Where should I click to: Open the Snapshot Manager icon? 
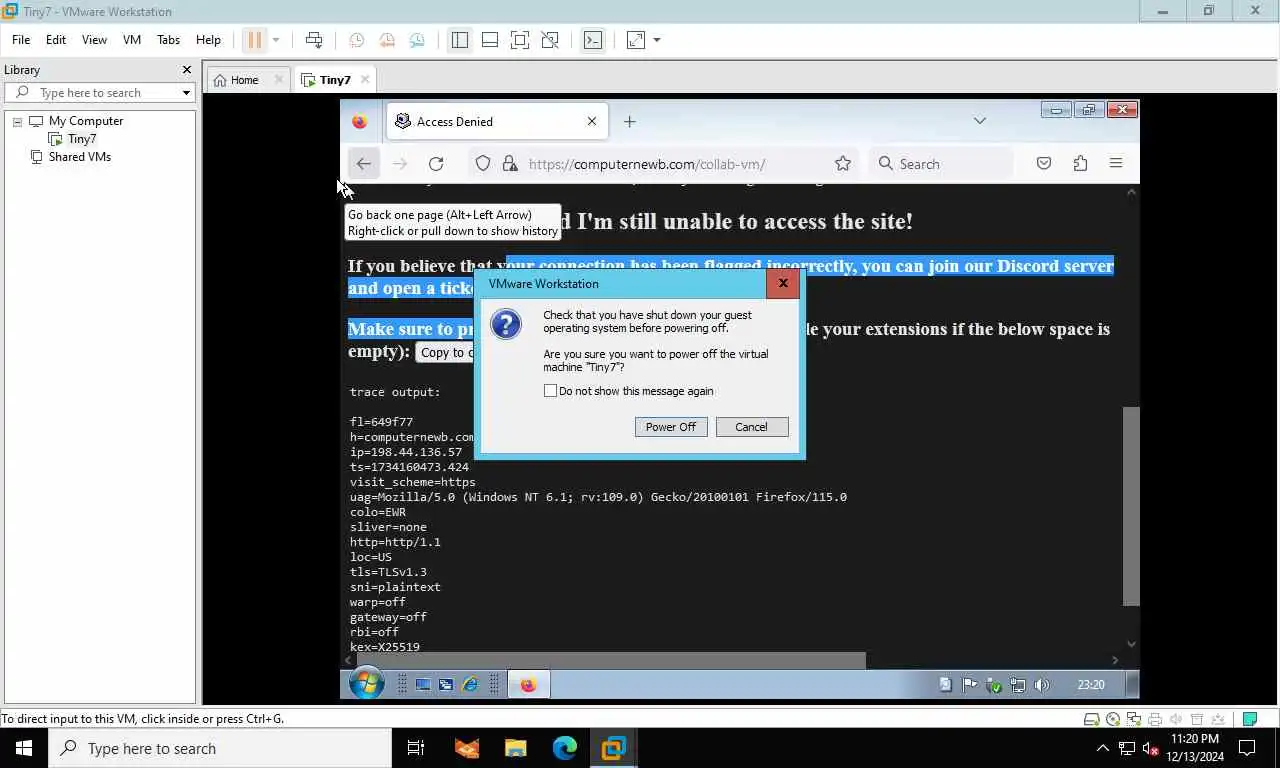click(x=417, y=40)
